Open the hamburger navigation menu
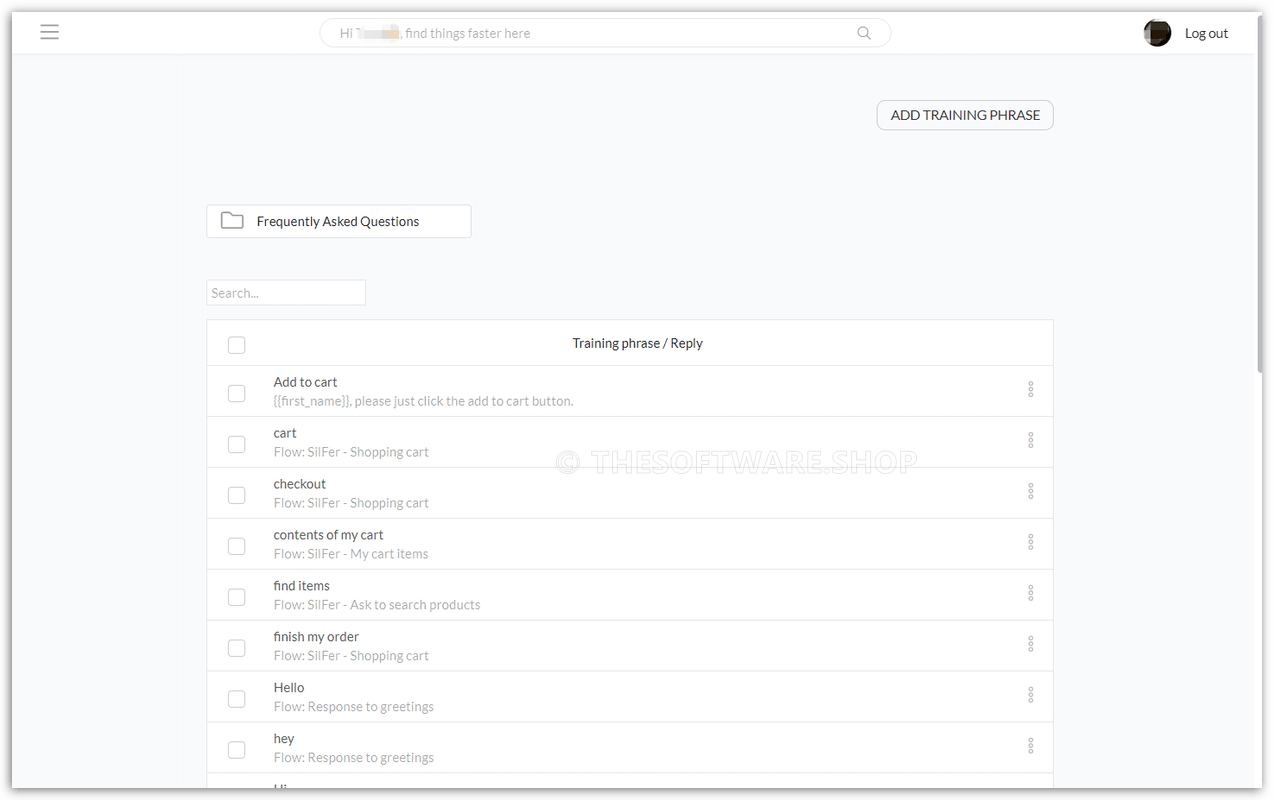This screenshot has width=1274, height=800. [x=49, y=32]
